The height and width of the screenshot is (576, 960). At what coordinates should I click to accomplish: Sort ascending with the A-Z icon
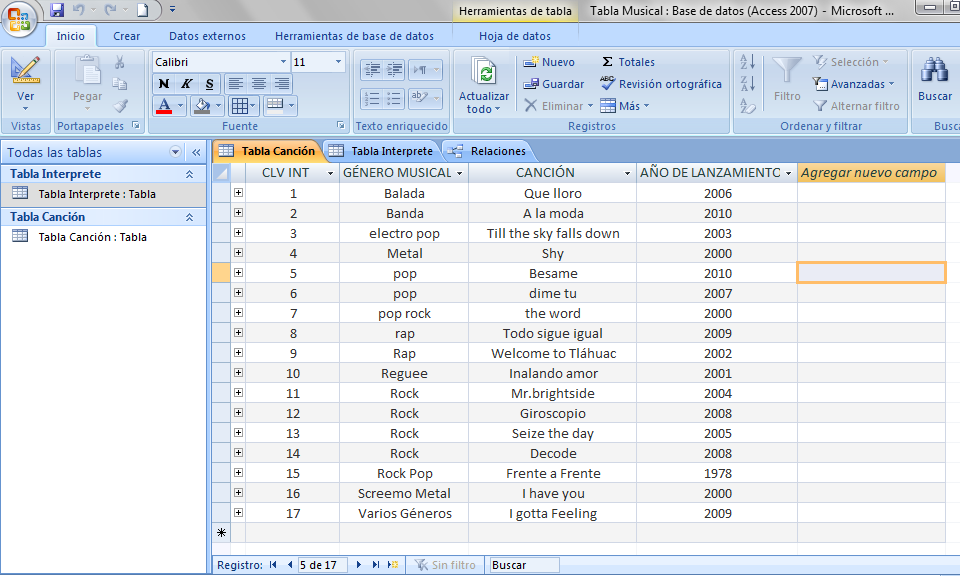click(x=746, y=61)
